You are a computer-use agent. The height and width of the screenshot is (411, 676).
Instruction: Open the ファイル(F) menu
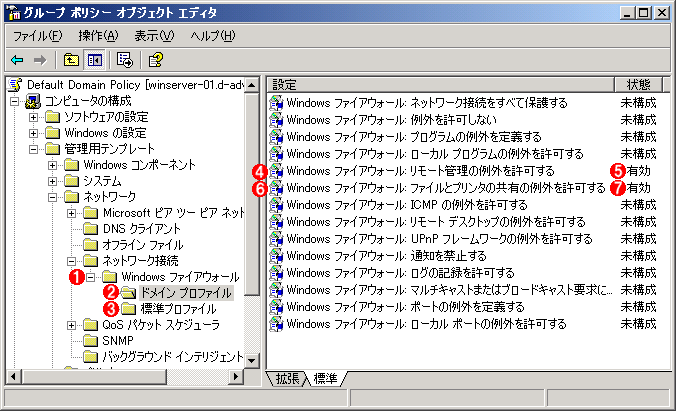point(38,36)
